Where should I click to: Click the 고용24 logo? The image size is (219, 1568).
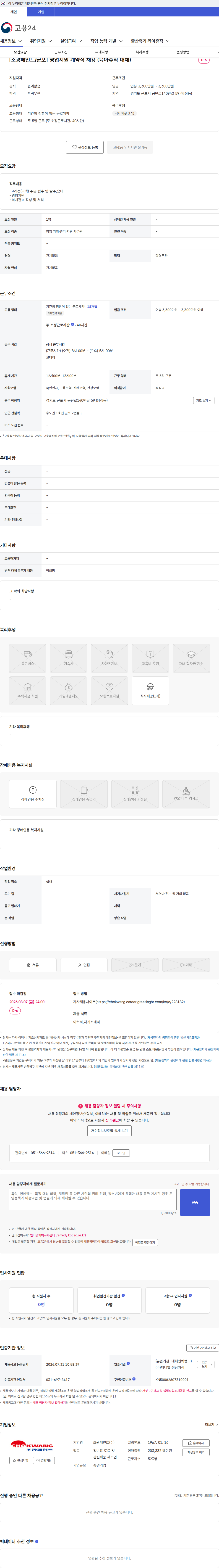tap(18, 28)
